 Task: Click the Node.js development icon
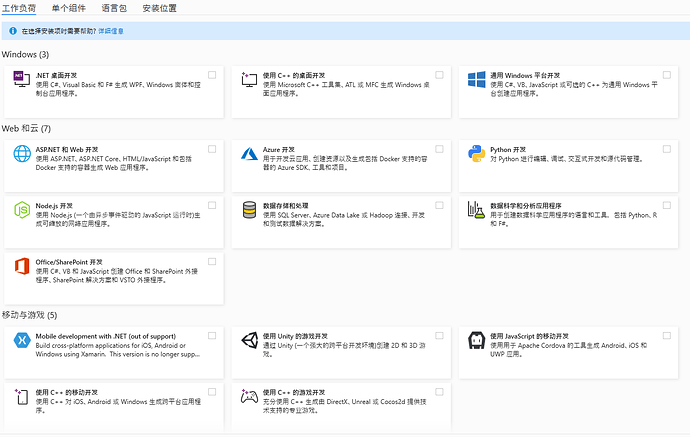pos(21,210)
